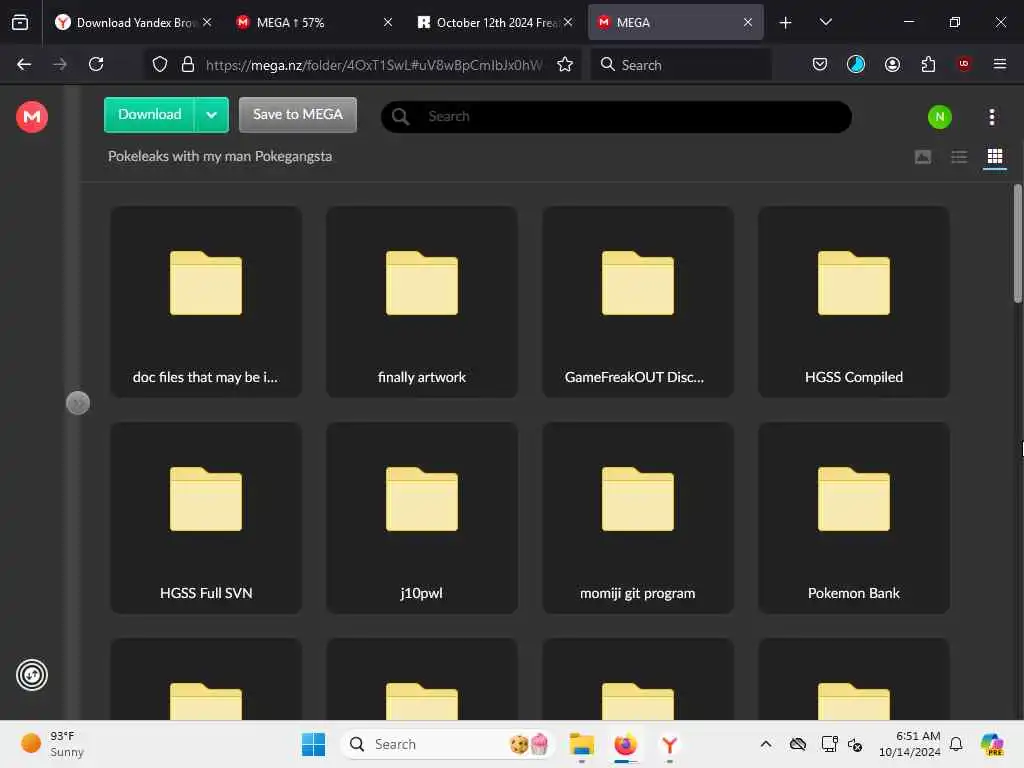Open Firefox account icon
Viewport: 1024px width, 768px height.
pyautogui.click(x=892, y=64)
